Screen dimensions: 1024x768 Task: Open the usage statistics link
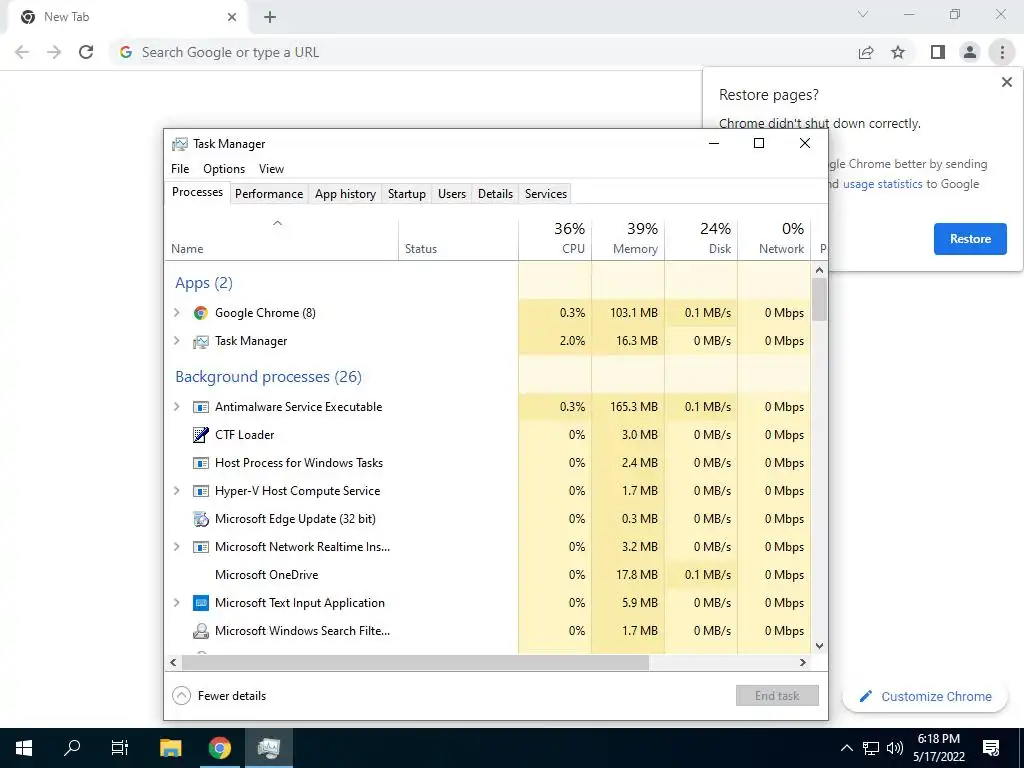(882, 184)
